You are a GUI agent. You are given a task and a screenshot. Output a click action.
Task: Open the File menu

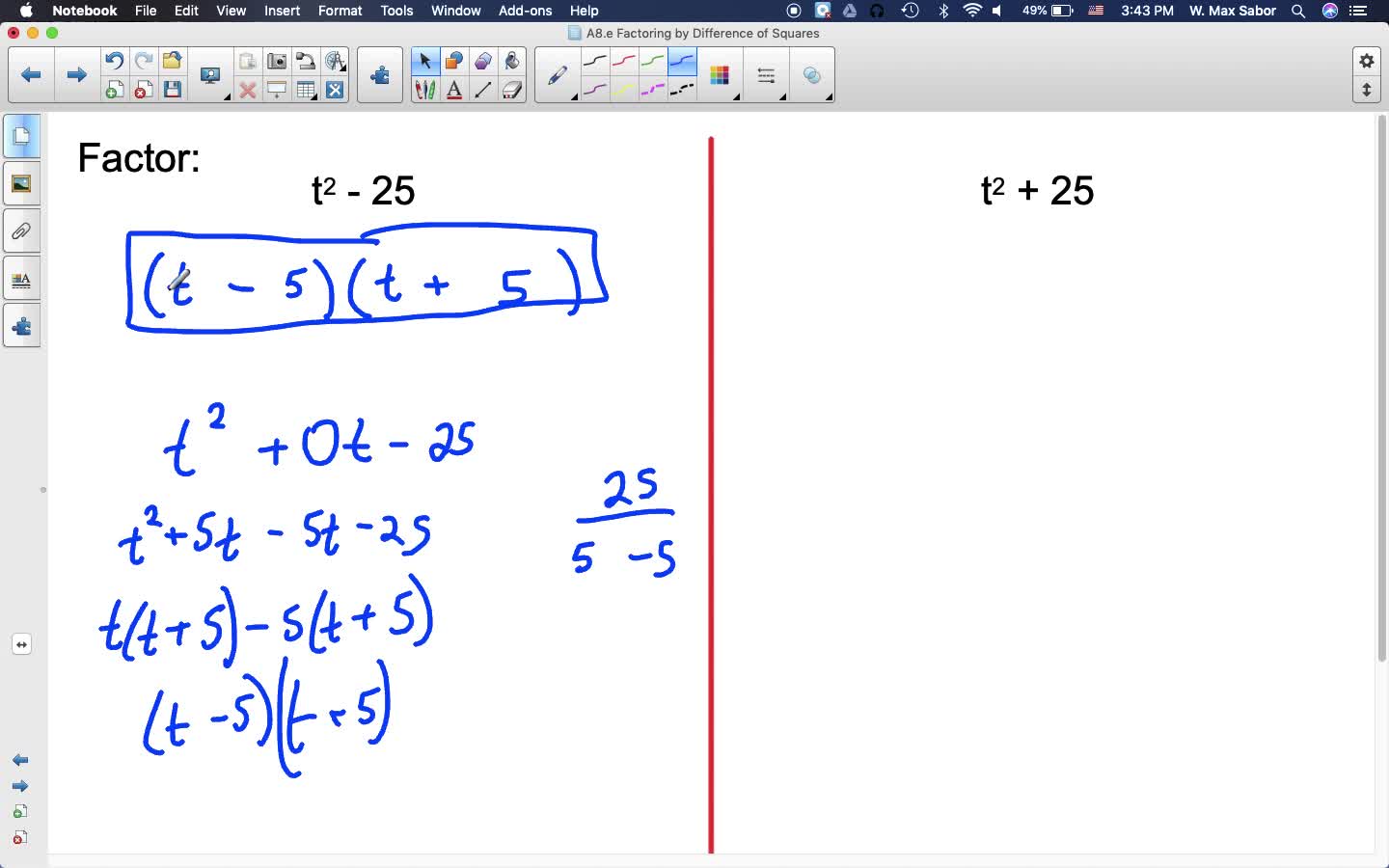pyautogui.click(x=146, y=11)
